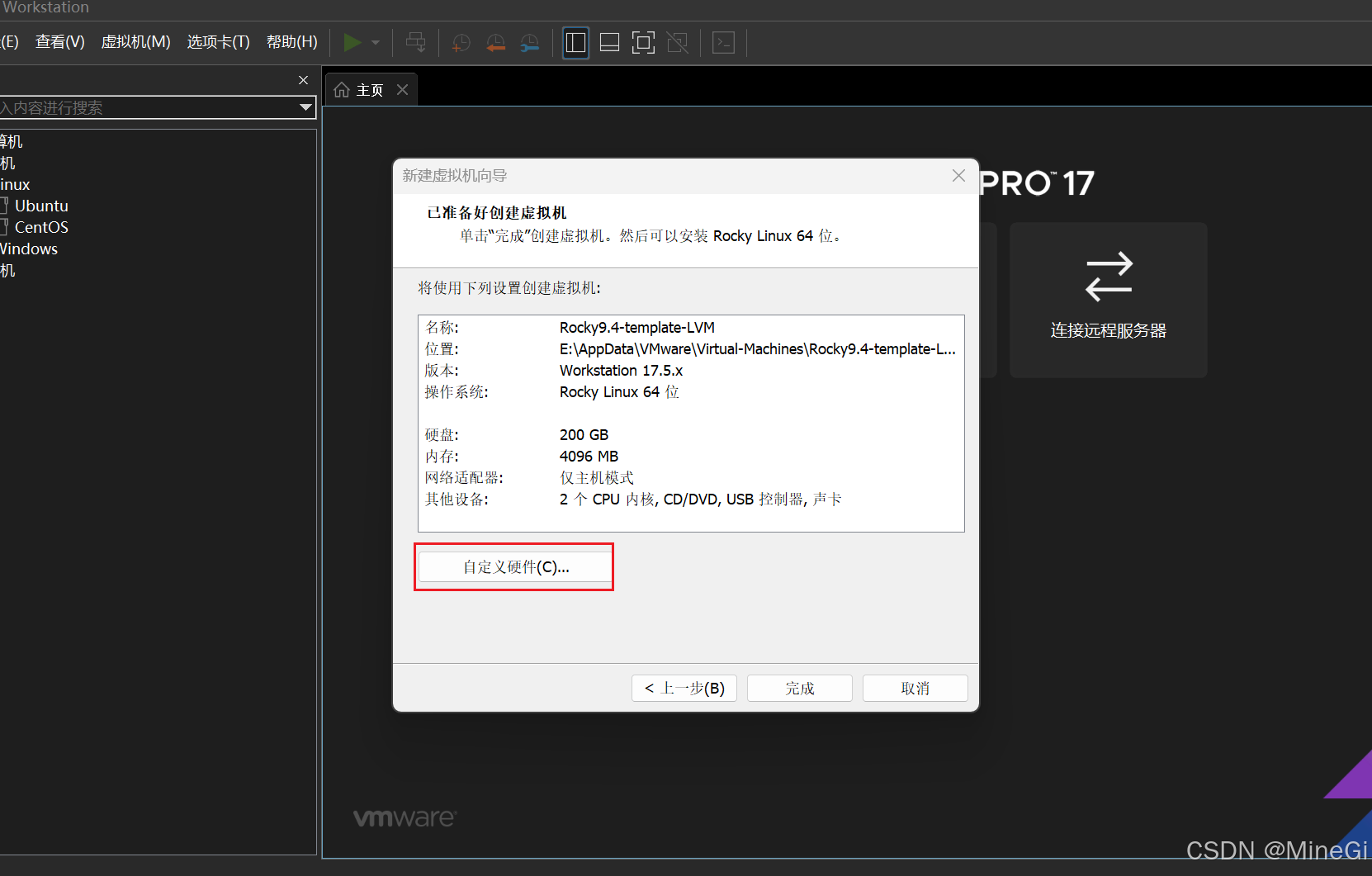Click the library search input field
1372x876 pixels.
pos(149,107)
